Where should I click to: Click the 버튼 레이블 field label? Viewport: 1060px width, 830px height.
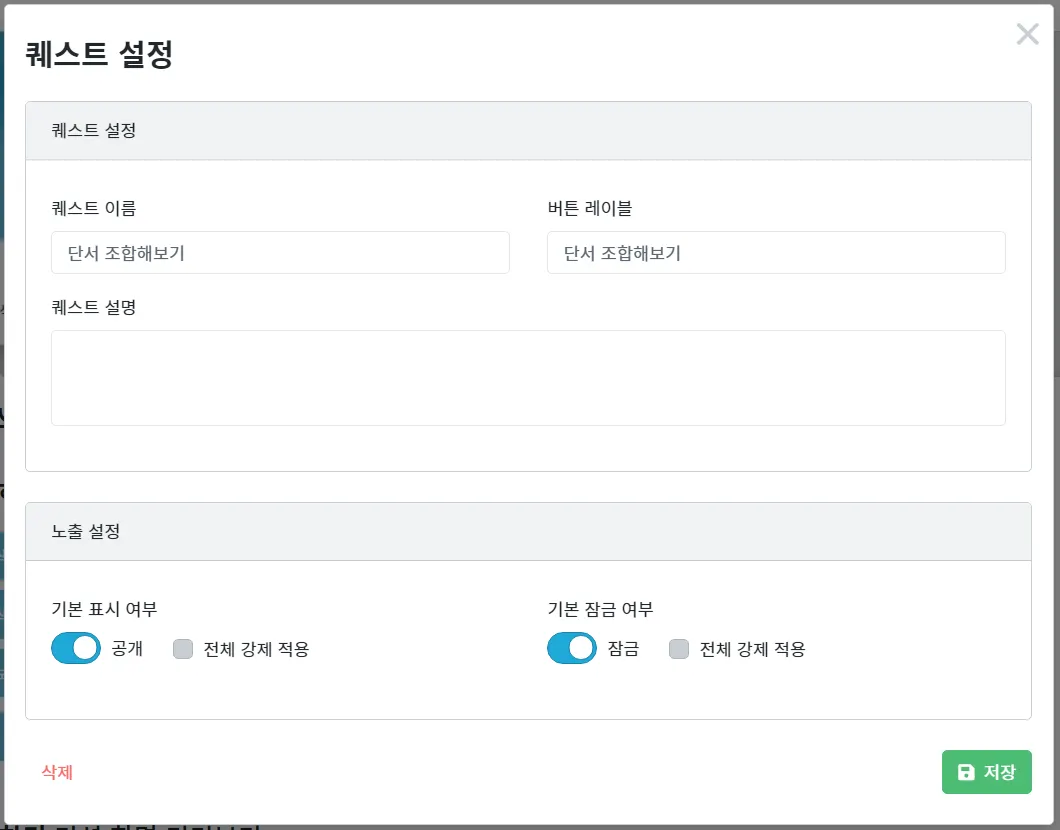(590, 208)
